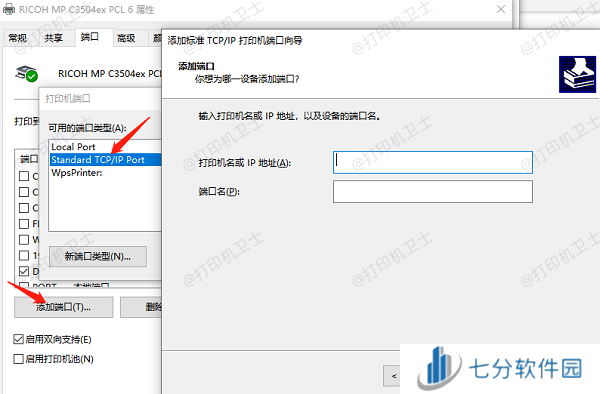Select Standard TCP/IP Port entry
Viewport: 600px width, 394px height.
(x=106, y=160)
